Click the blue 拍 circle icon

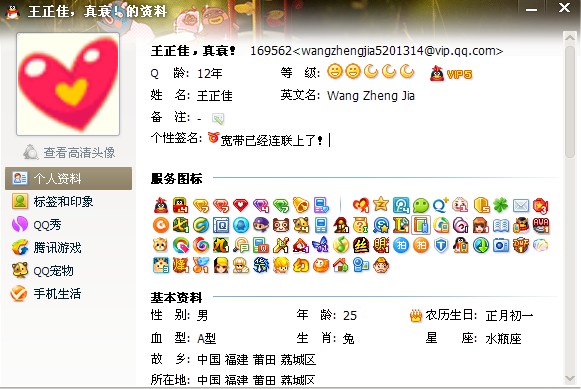click(401, 245)
